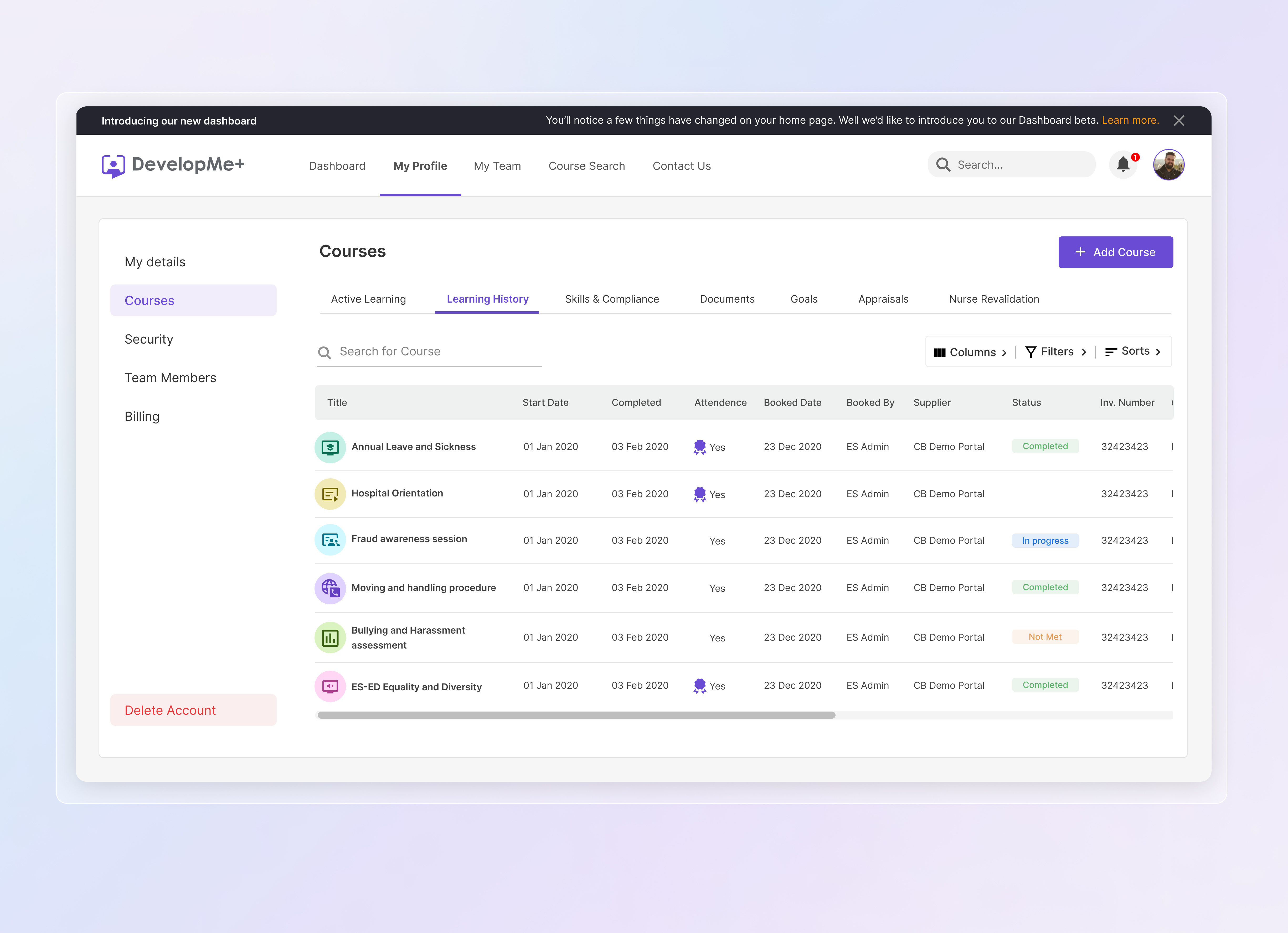This screenshot has width=1288, height=933.
Task: Click the Annual Leave and Sickness course icon
Action: (x=330, y=447)
